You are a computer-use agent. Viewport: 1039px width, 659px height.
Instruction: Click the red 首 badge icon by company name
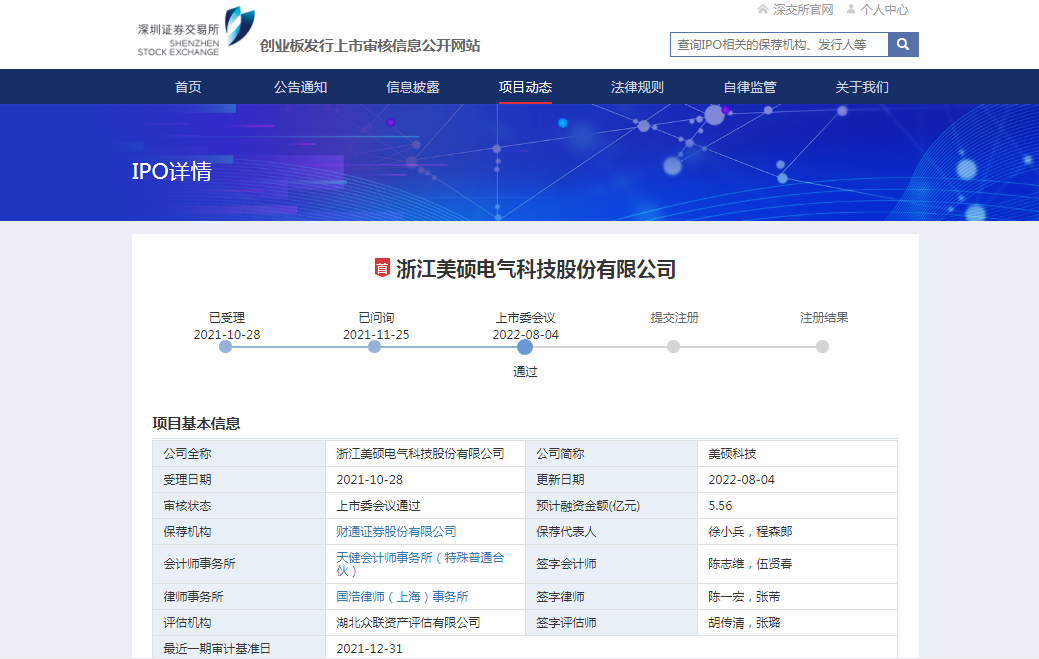(382, 268)
